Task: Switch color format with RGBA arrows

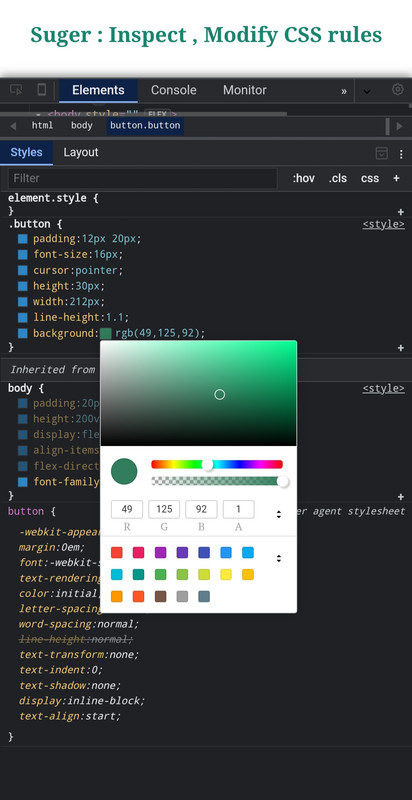Action: coord(278,514)
